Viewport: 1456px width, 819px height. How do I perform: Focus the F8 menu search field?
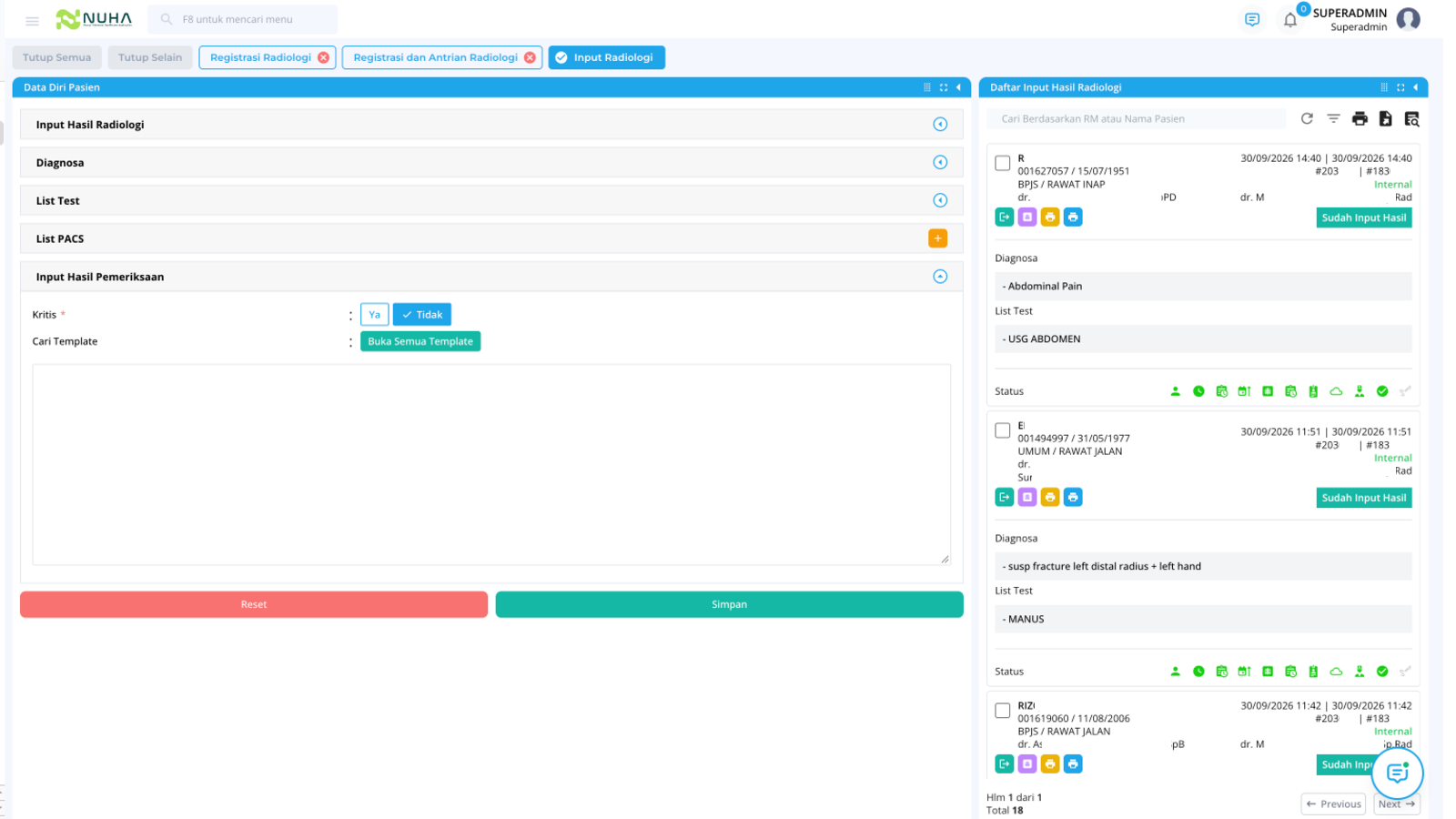243,19
